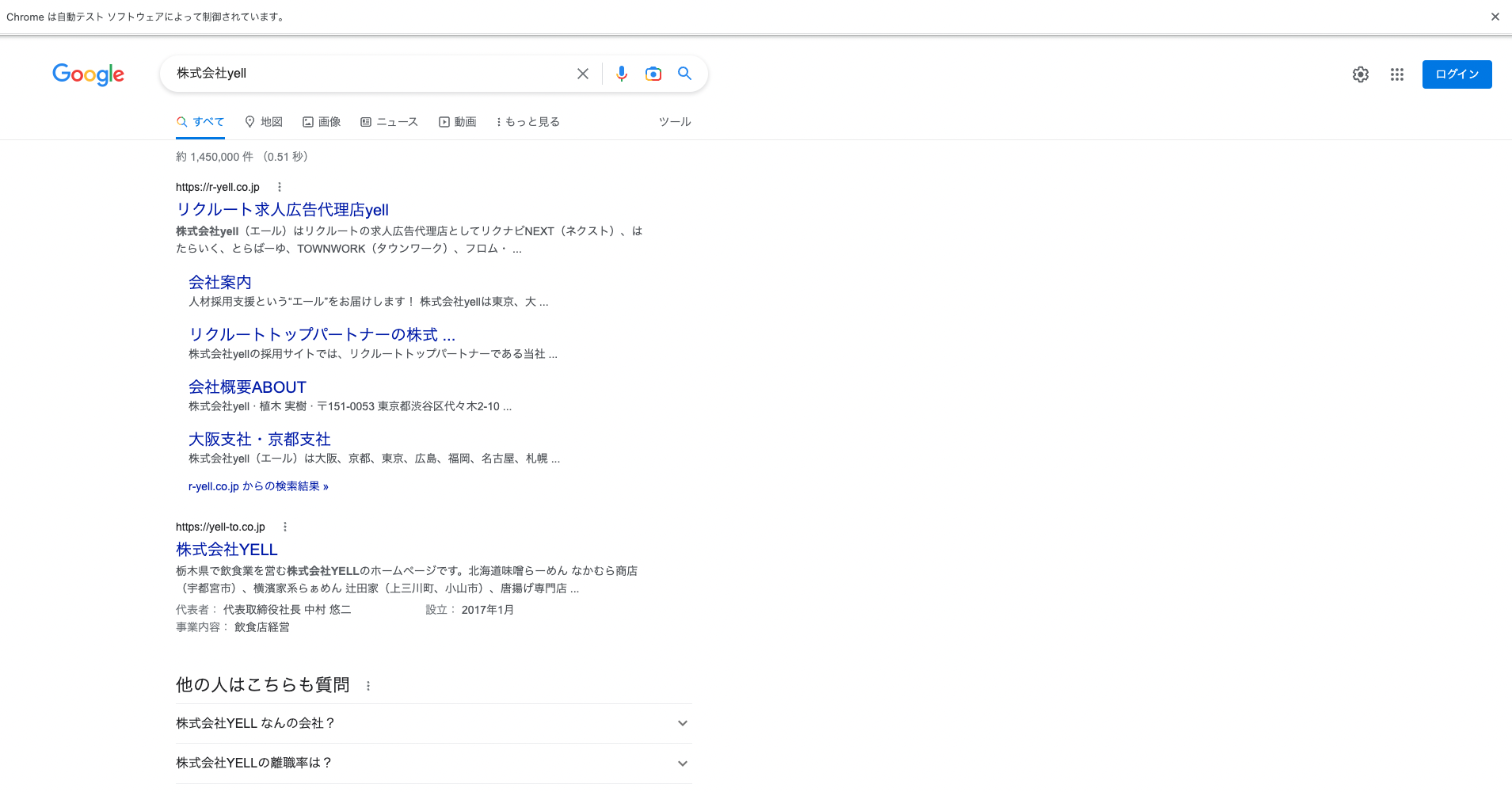Open the ツール options

click(x=675, y=122)
